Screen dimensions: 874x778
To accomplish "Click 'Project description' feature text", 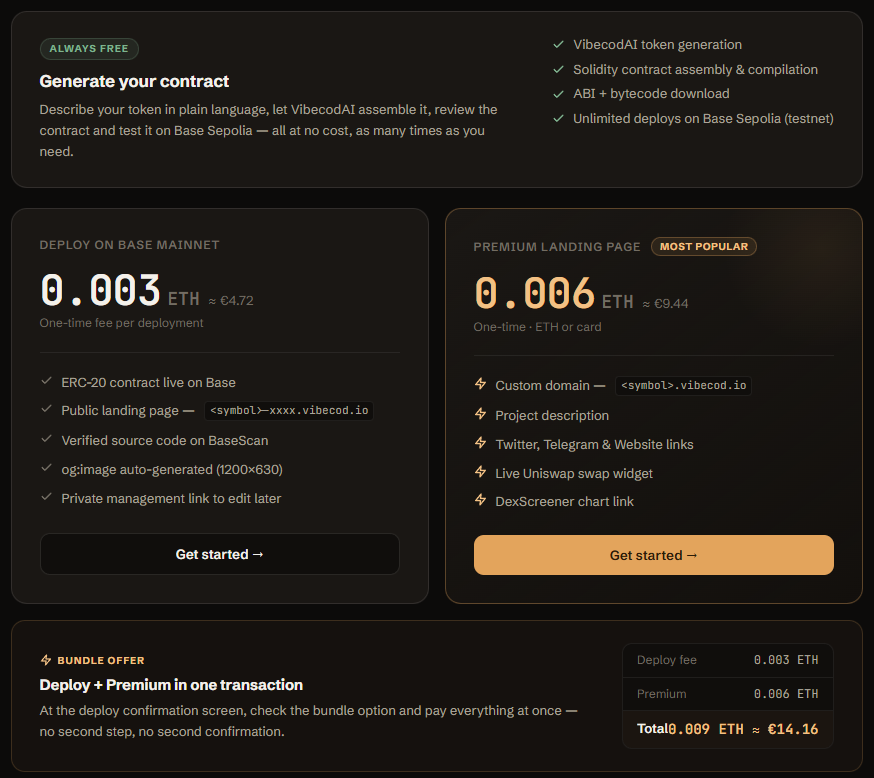I will [552, 416].
